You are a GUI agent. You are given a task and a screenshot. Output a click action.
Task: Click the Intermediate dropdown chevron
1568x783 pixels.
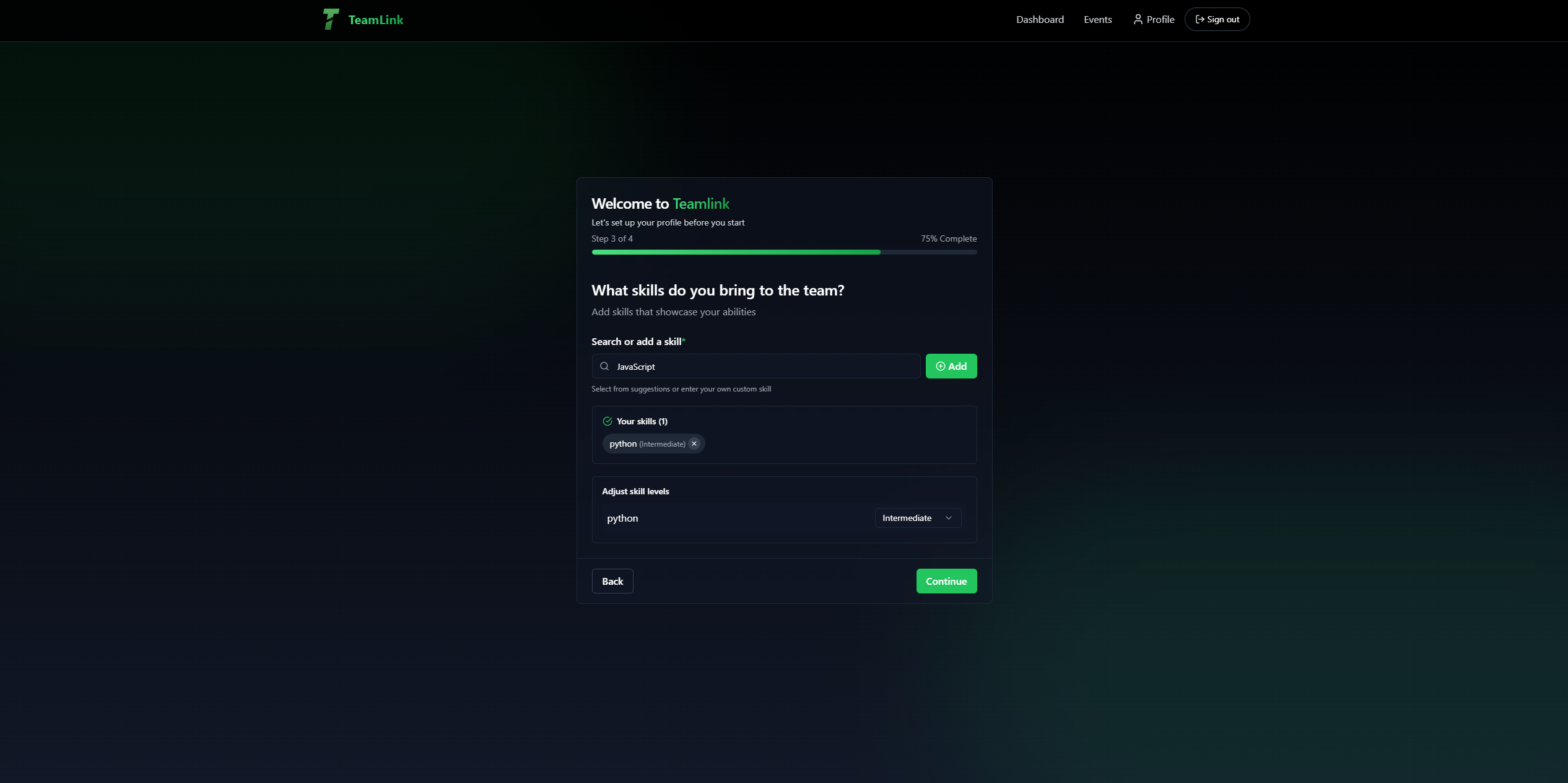pyautogui.click(x=948, y=518)
